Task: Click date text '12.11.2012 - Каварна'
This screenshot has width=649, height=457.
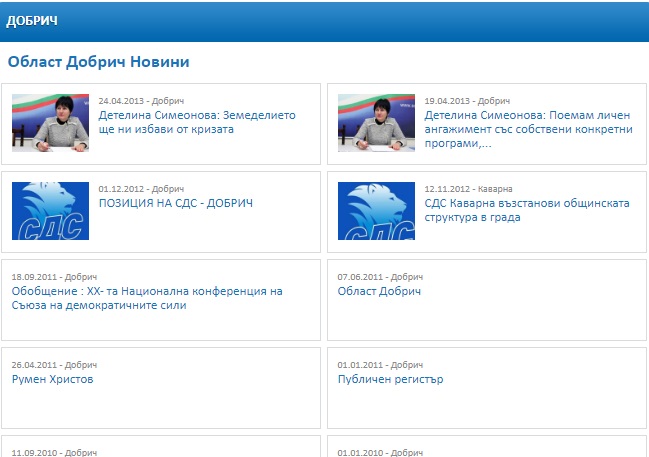Action: tap(468, 189)
